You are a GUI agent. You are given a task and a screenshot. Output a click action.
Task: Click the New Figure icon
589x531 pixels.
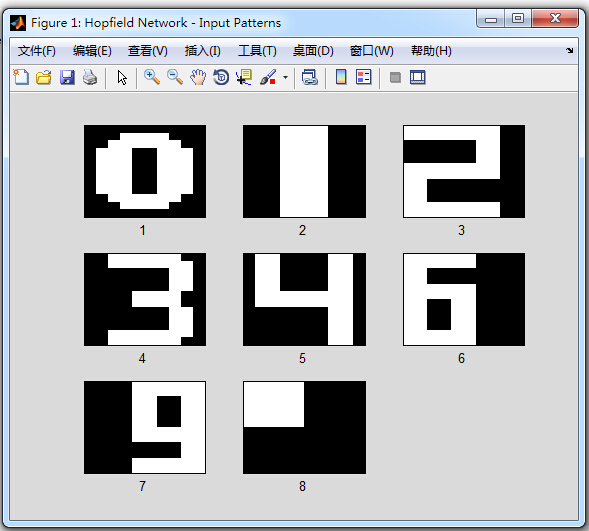pyautogui.click(x=21, y=77)
